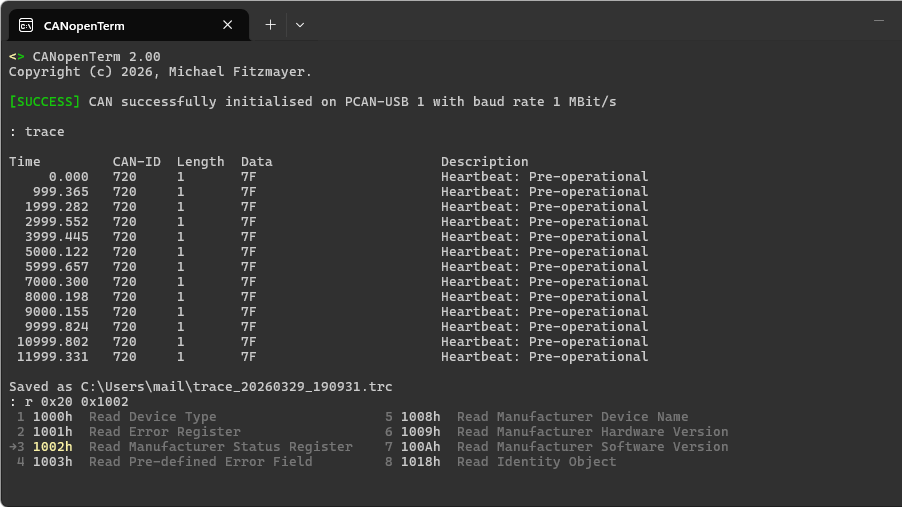Click timestamp 2999.552
The width and height of the screenshot is (902, 507).
pos(56,222)
